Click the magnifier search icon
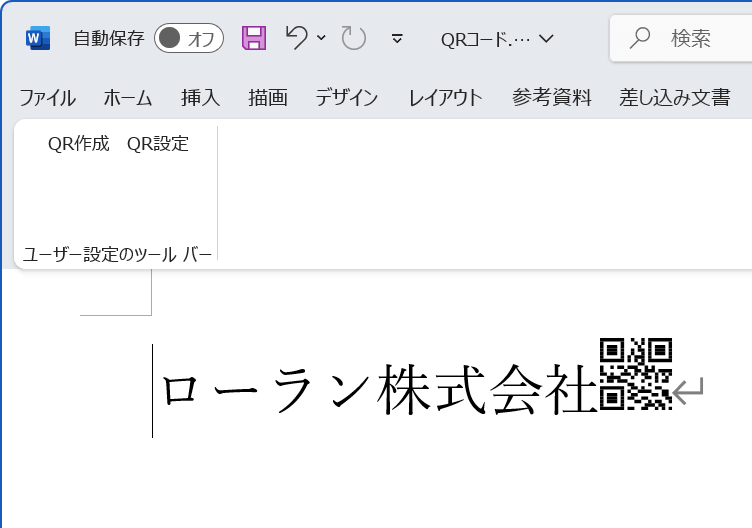 click(x=640, y=38)
